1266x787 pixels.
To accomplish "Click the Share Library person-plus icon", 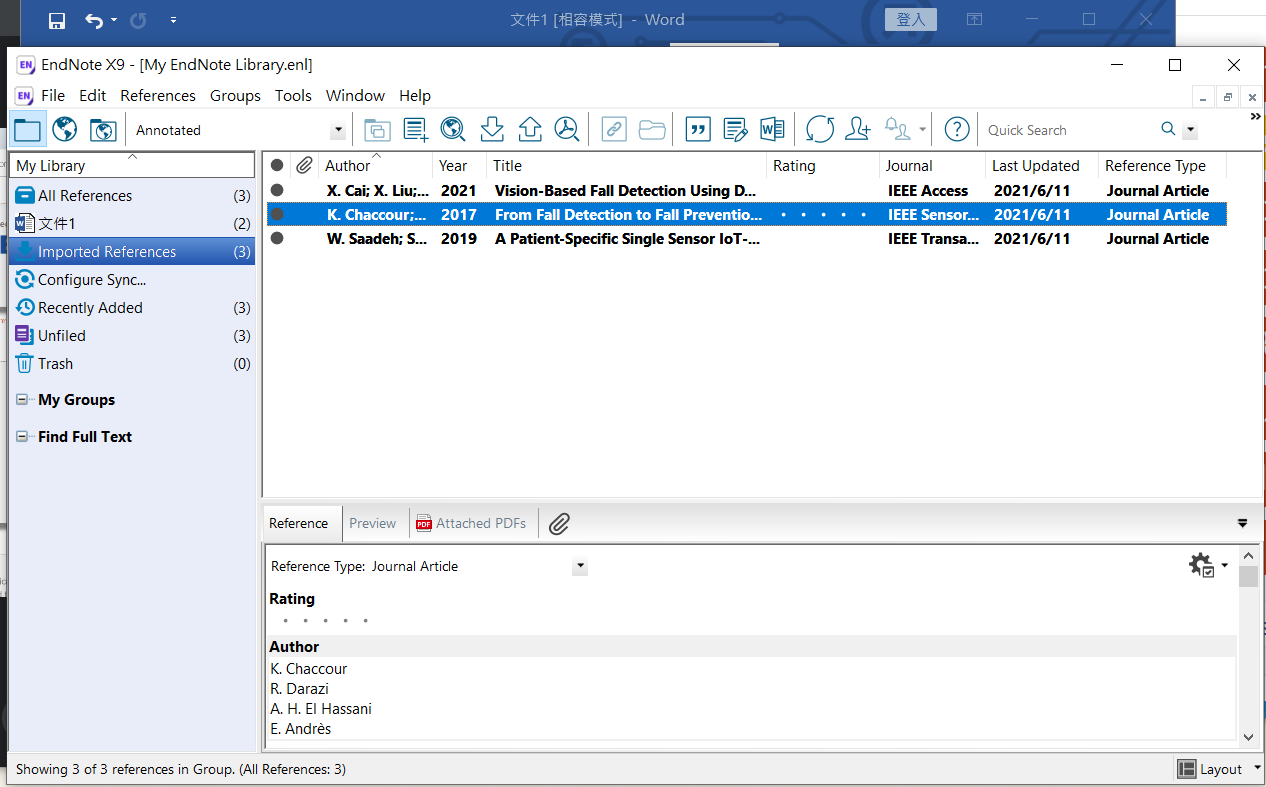I will [858, 129].
